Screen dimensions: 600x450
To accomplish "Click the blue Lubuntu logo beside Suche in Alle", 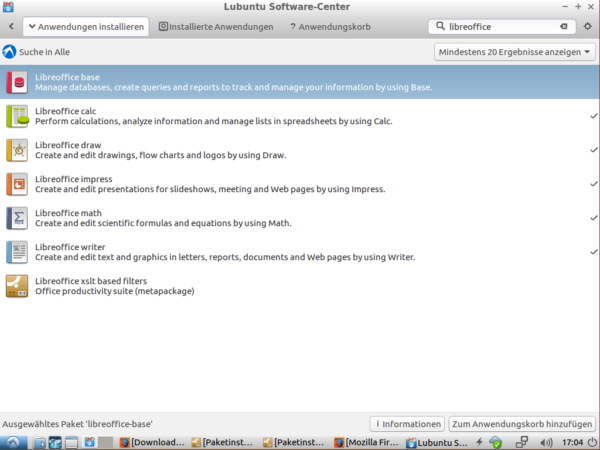I will [x=9, y=52].
